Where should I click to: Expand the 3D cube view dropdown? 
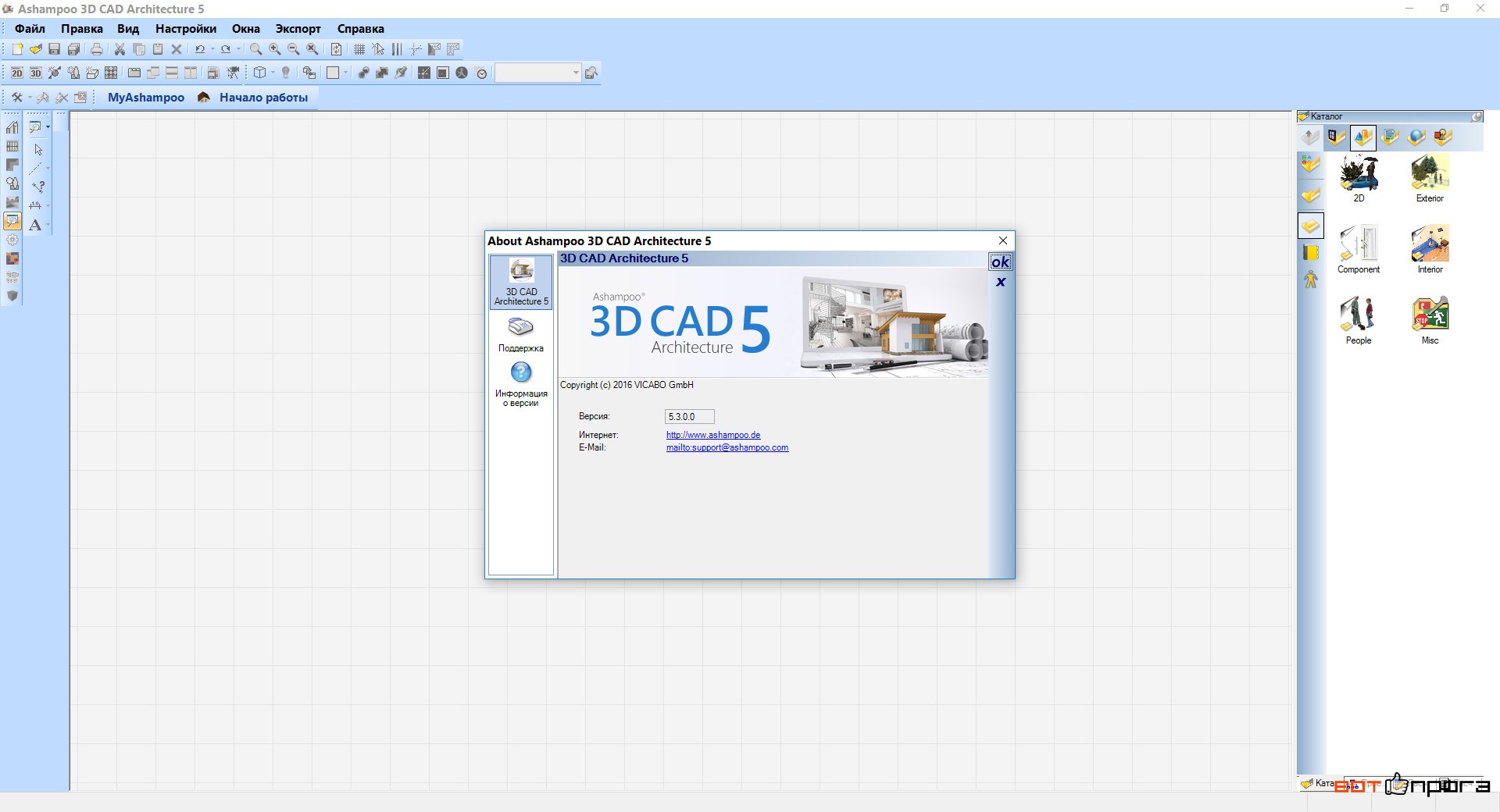(x=273, y=73)
